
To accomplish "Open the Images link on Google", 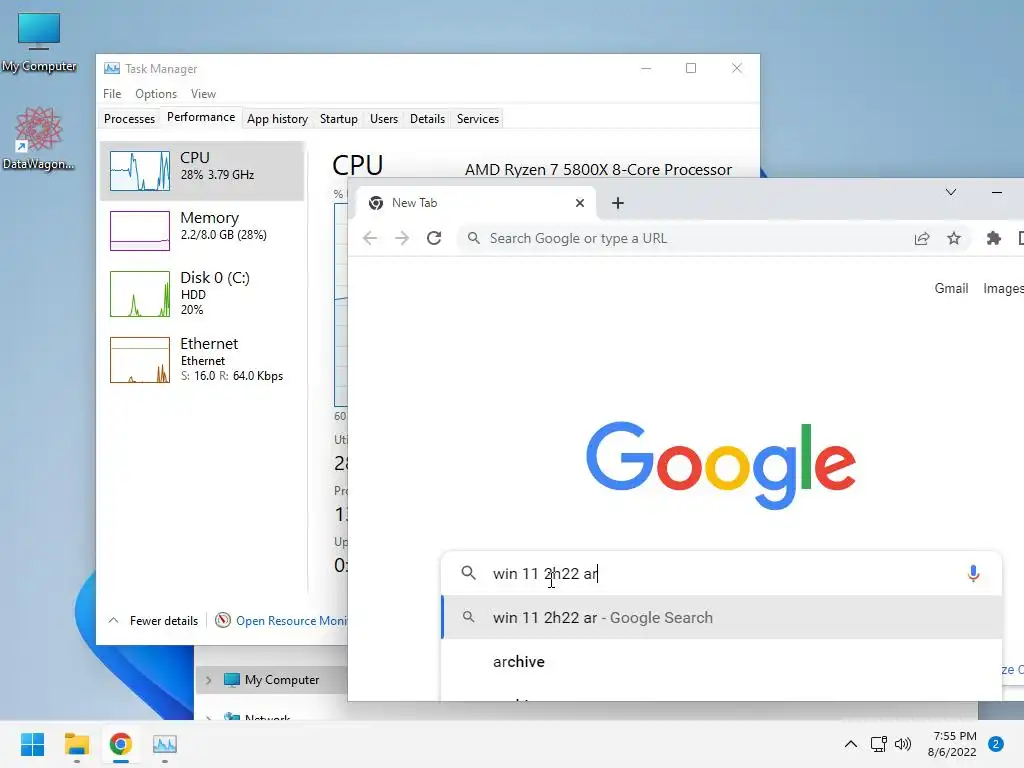I will click(1003, 288).
